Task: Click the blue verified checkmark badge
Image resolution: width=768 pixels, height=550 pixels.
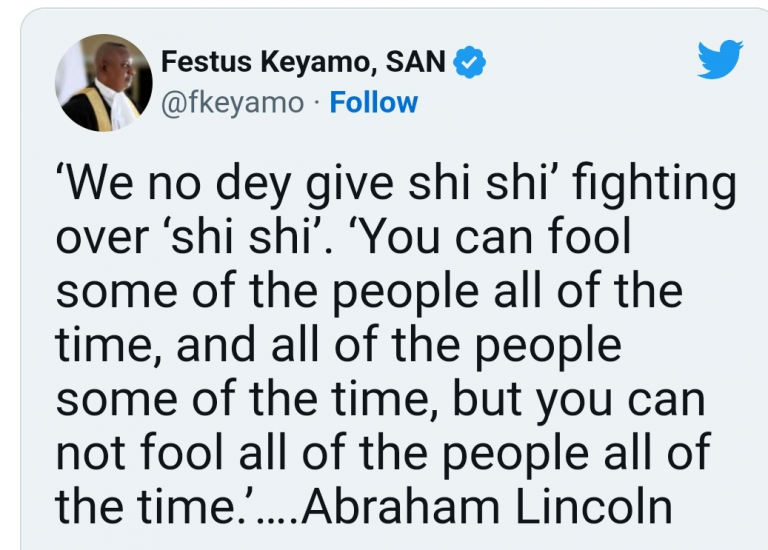Action: (471, 63)
